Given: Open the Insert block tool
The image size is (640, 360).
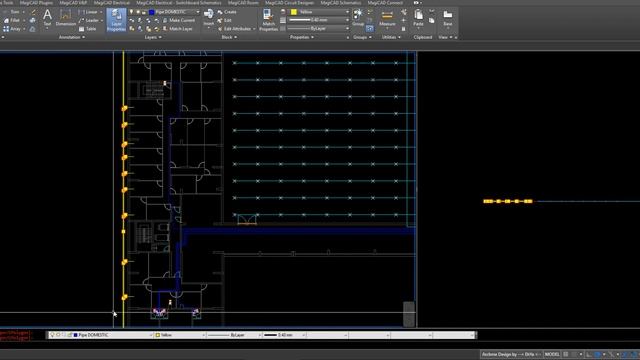Looking at the screenshot, I should tap(209, 18).
